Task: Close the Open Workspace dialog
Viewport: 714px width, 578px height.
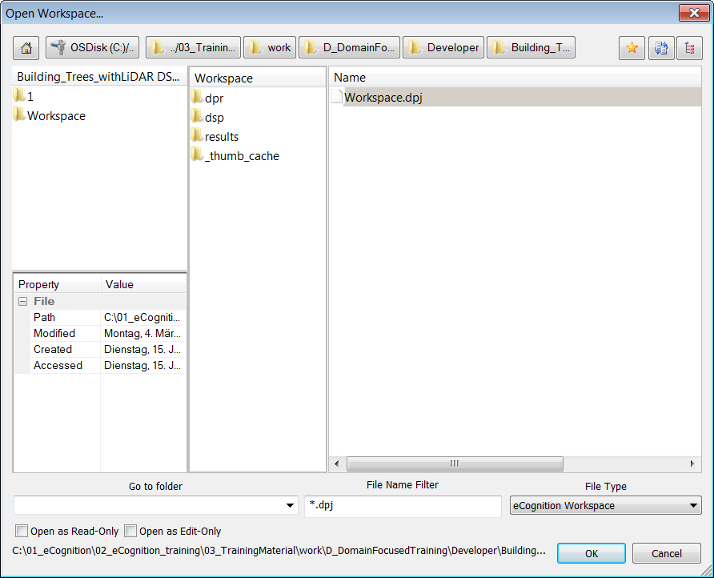Action: pyautogui.click(x=694, y=13)
